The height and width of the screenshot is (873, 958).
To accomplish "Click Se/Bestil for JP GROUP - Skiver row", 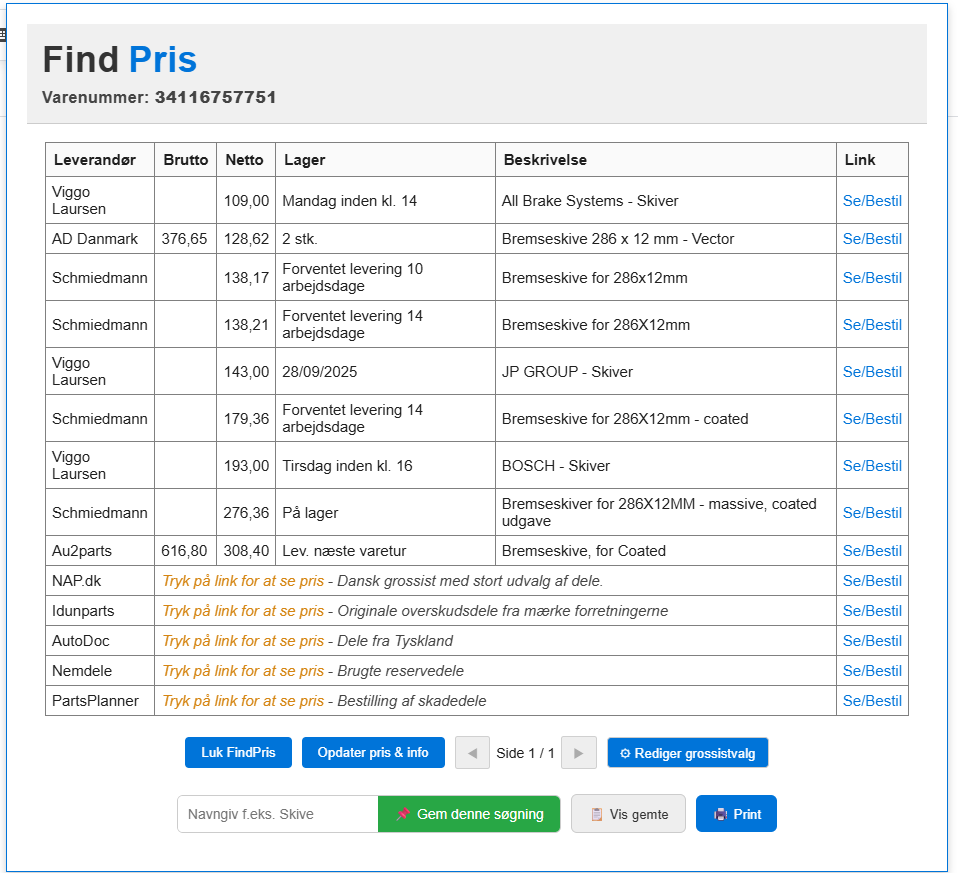I will tap(872, 372).
